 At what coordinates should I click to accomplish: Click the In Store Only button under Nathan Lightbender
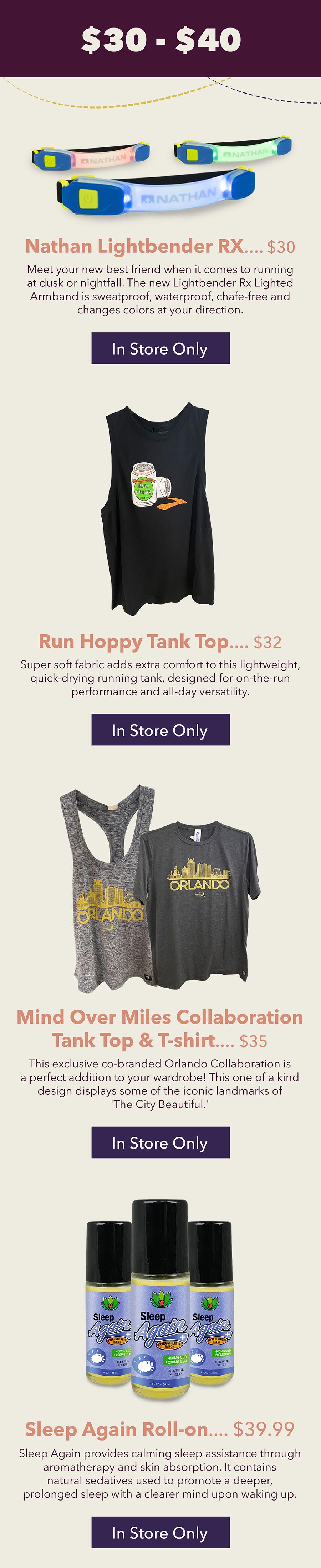160,348
